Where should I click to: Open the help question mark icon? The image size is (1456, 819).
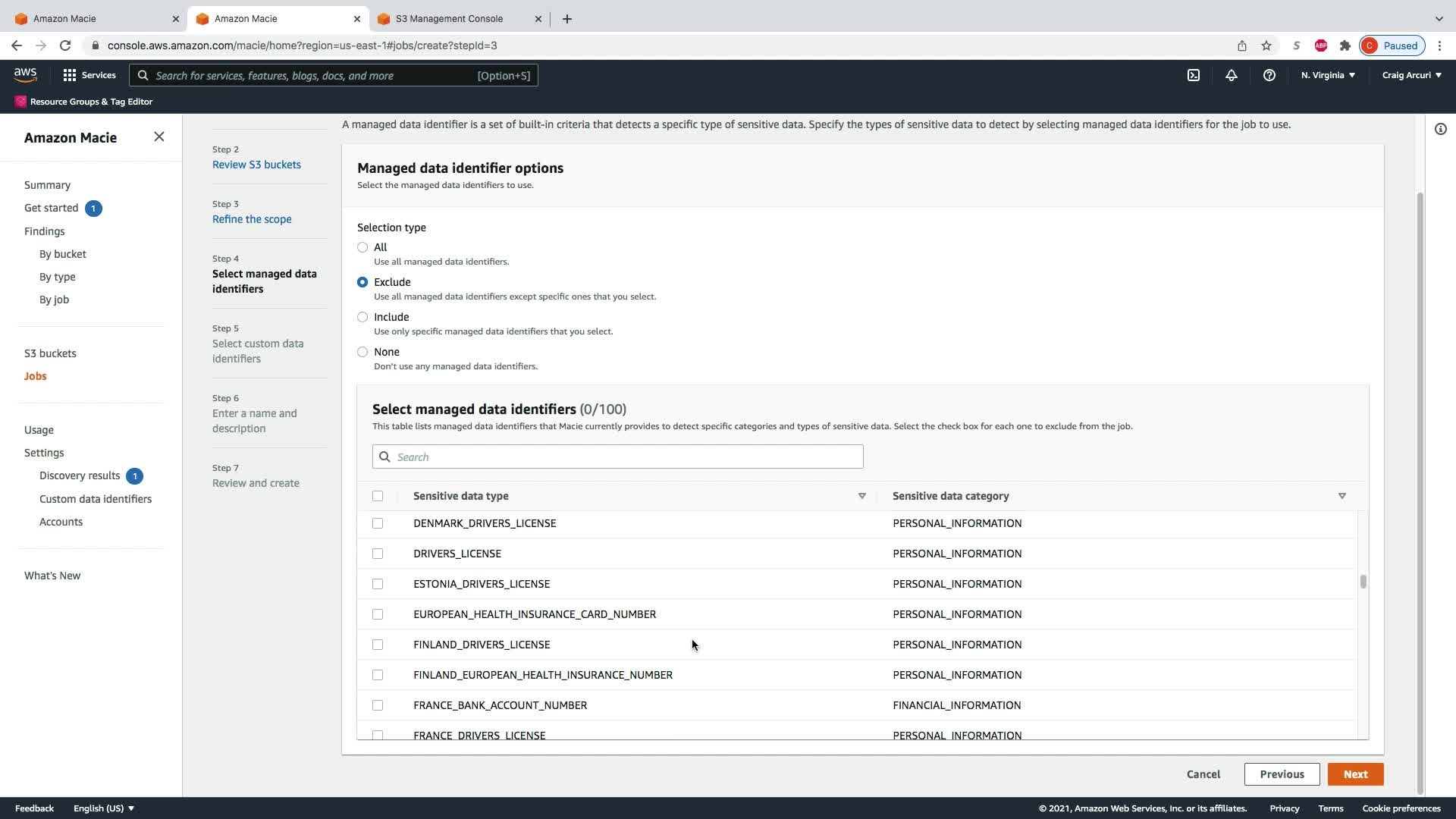click(x=1269, y=75)
